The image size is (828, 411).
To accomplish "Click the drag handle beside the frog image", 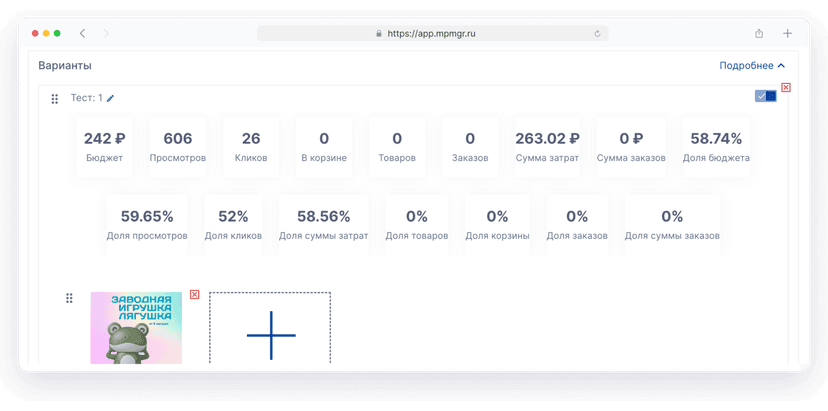I will pos(69,298).
